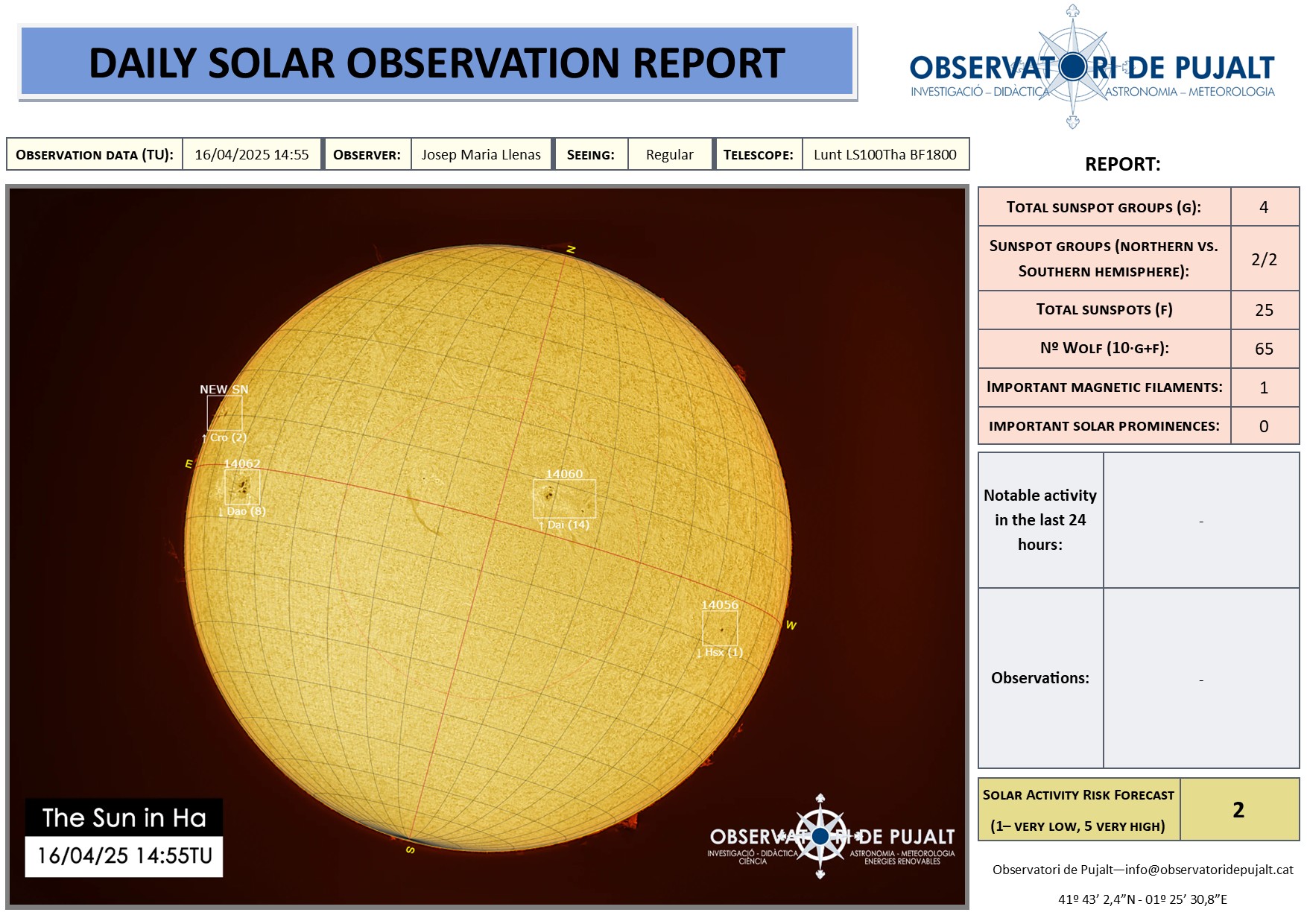
Task: Click the TOTAL SUNSPOT GROUPS (G) label
Action: (x=1104, y=207)
